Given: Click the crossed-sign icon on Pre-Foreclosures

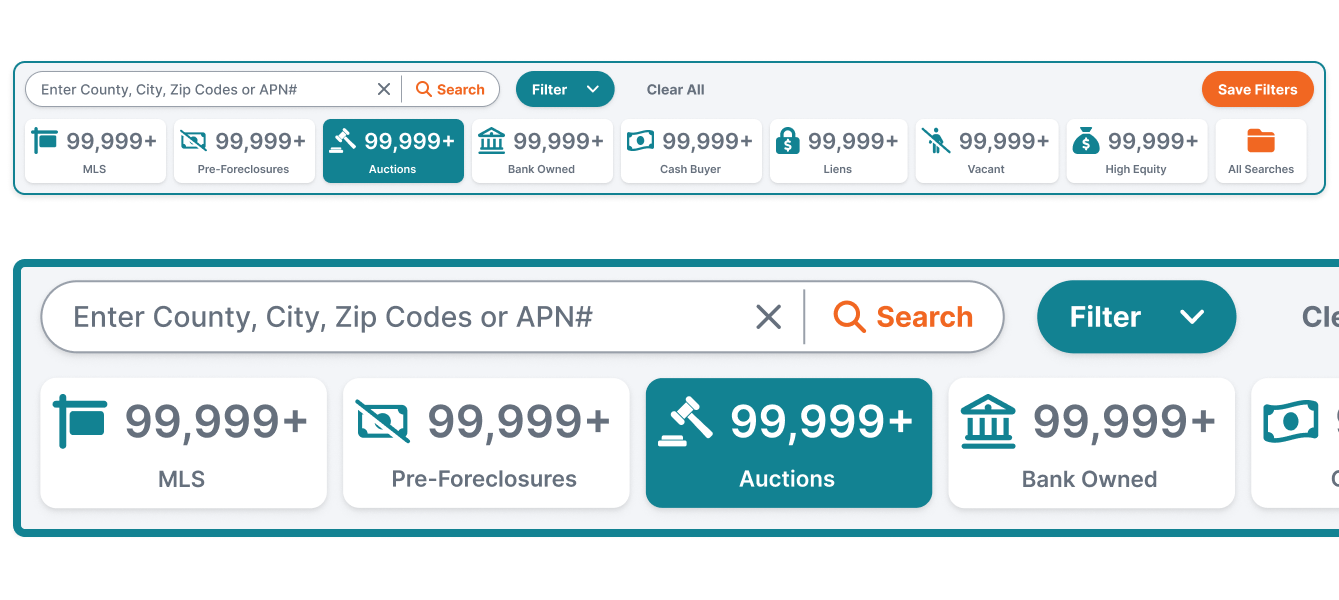Looking at the screenshot, I should point(192,140).
